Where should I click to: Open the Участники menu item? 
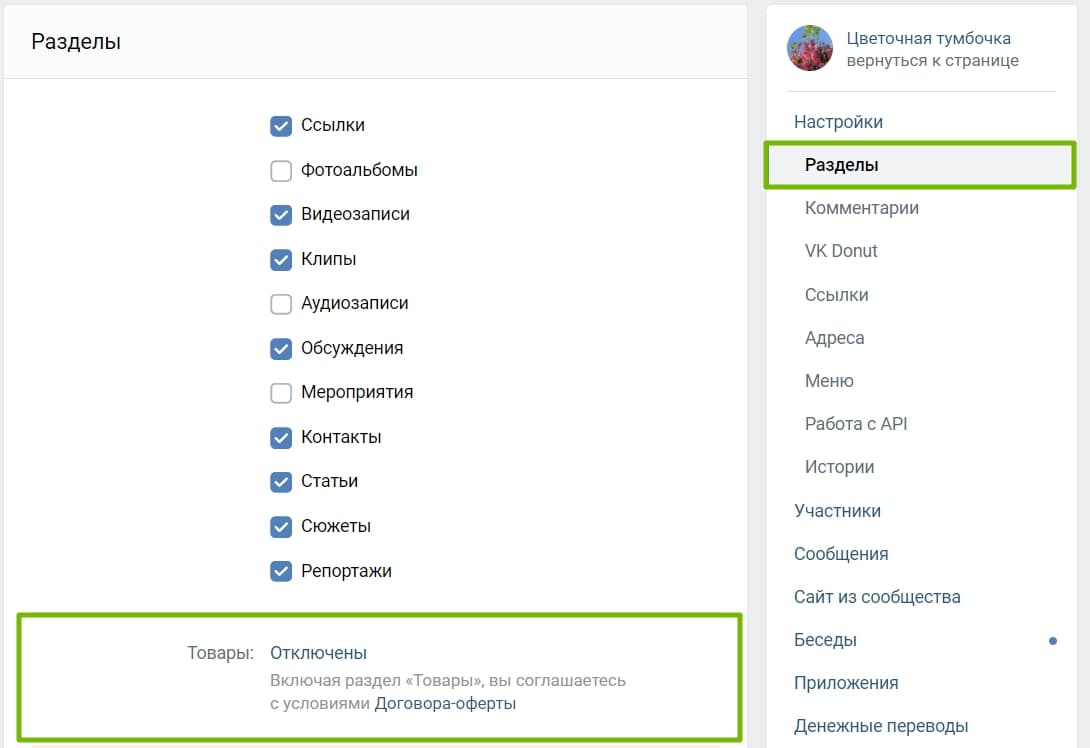837,511
